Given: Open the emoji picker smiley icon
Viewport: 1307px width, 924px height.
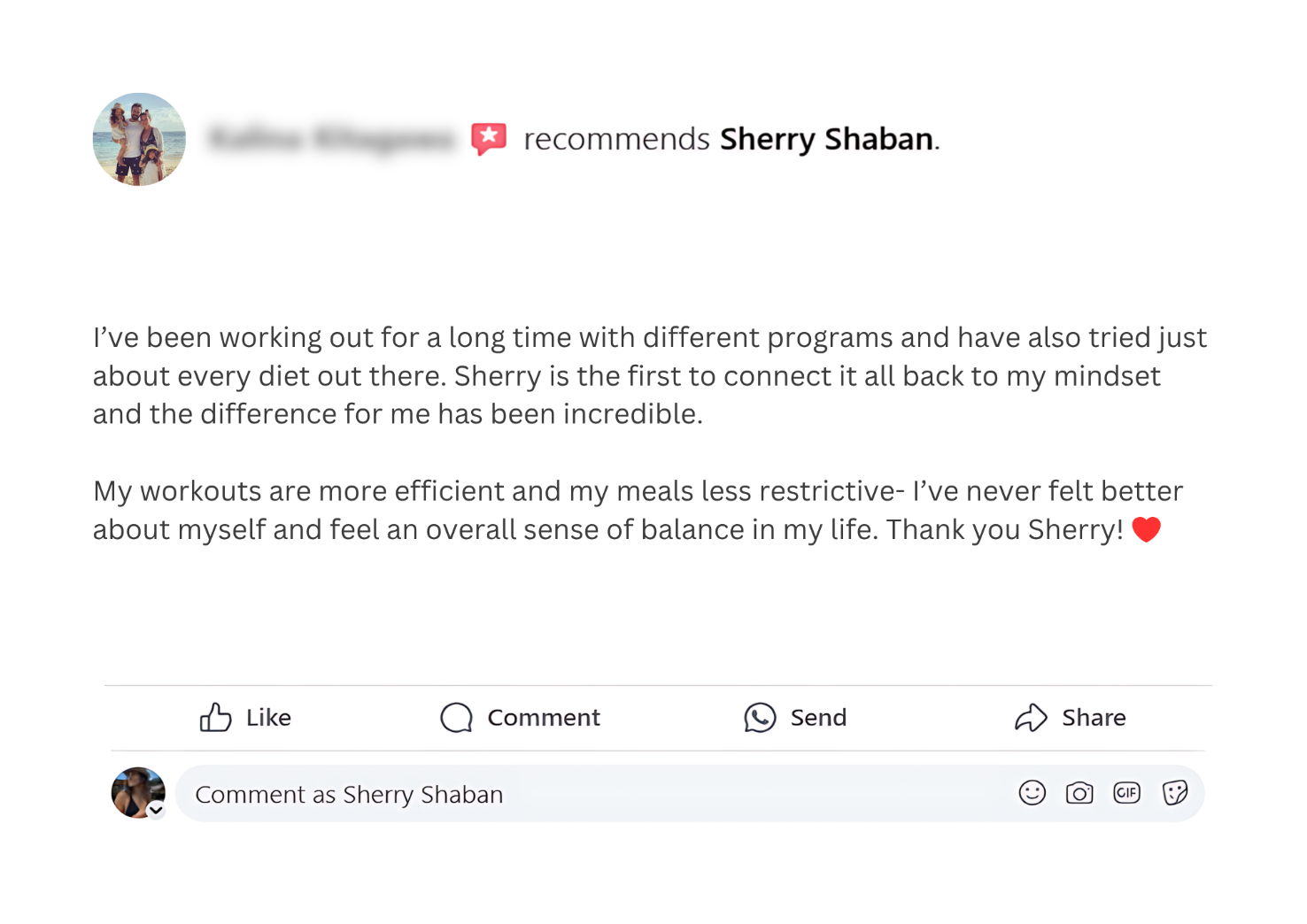Looking at the screenshot, I should click(1032, 793).
